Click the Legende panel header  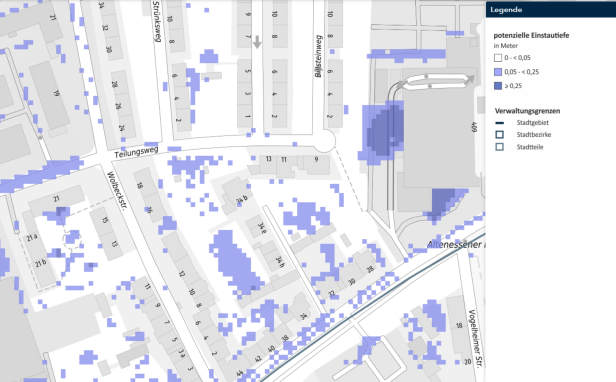(551, 9)
